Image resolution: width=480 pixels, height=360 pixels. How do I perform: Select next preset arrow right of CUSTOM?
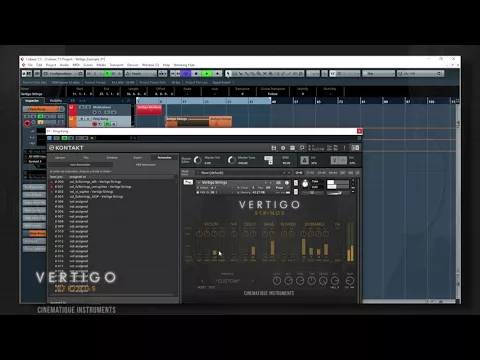252,281
